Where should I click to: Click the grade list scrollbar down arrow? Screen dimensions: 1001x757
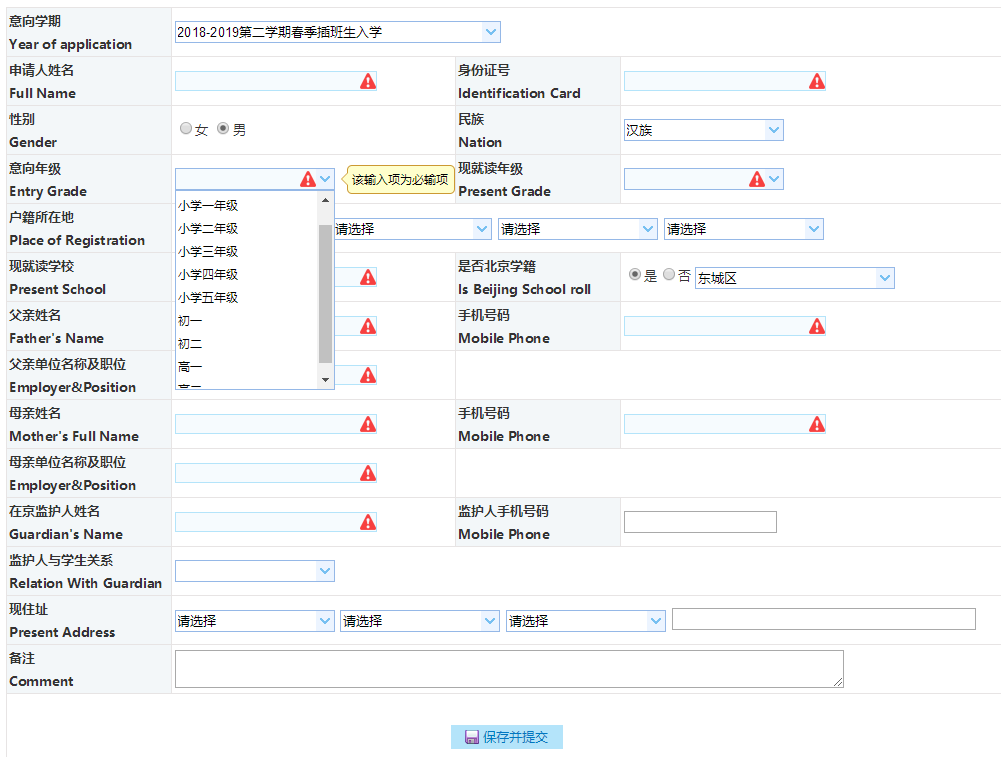325,380
